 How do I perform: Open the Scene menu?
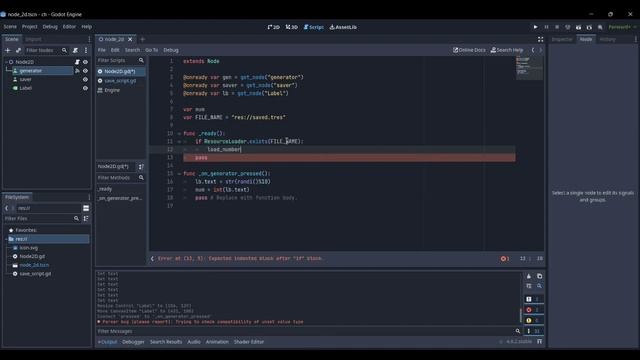tap(10, 27)
